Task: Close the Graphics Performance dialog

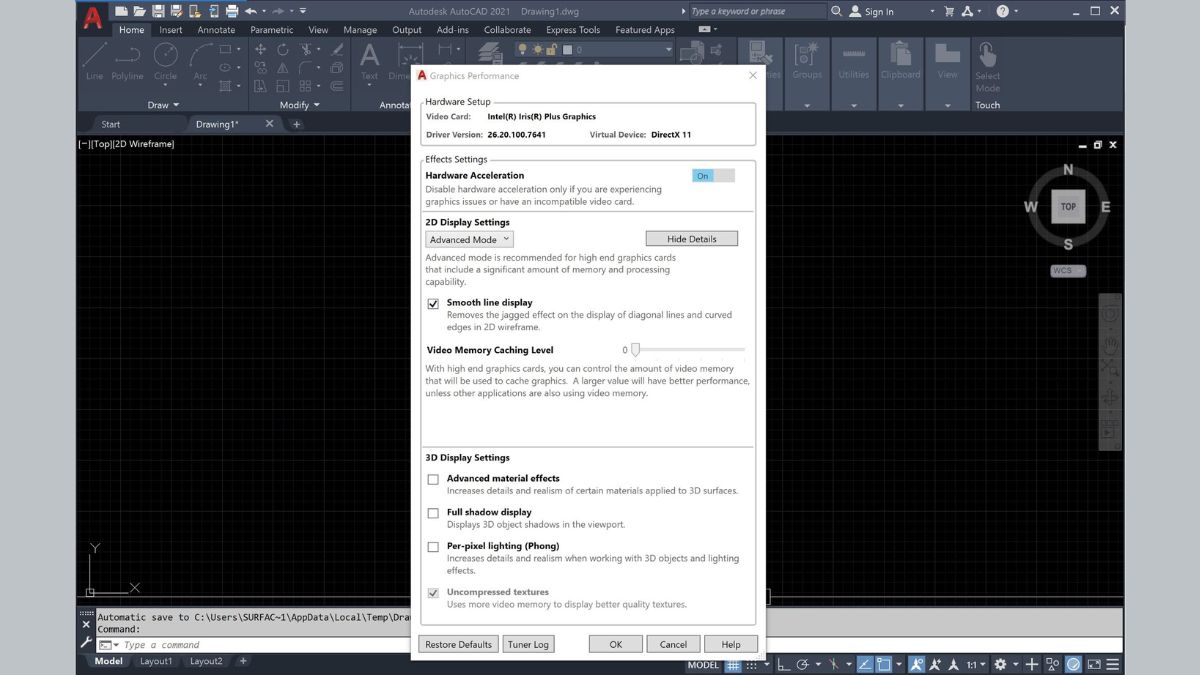Action: (752, 75)
